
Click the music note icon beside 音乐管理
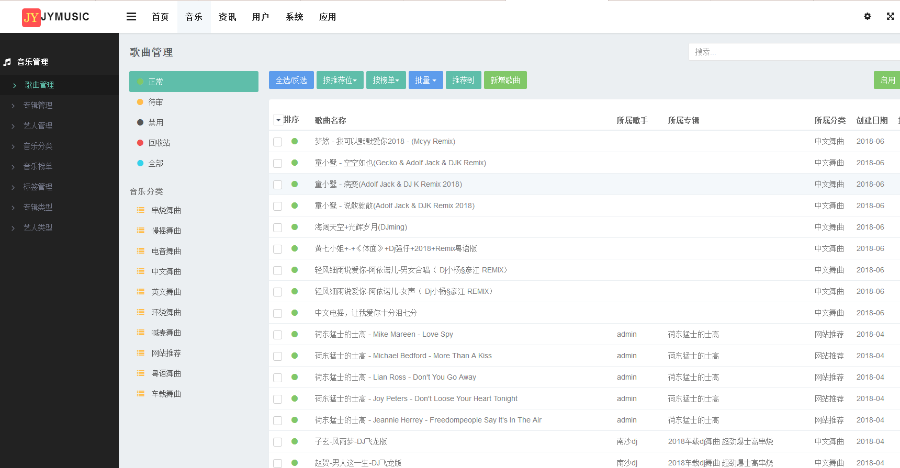point(7,62)
